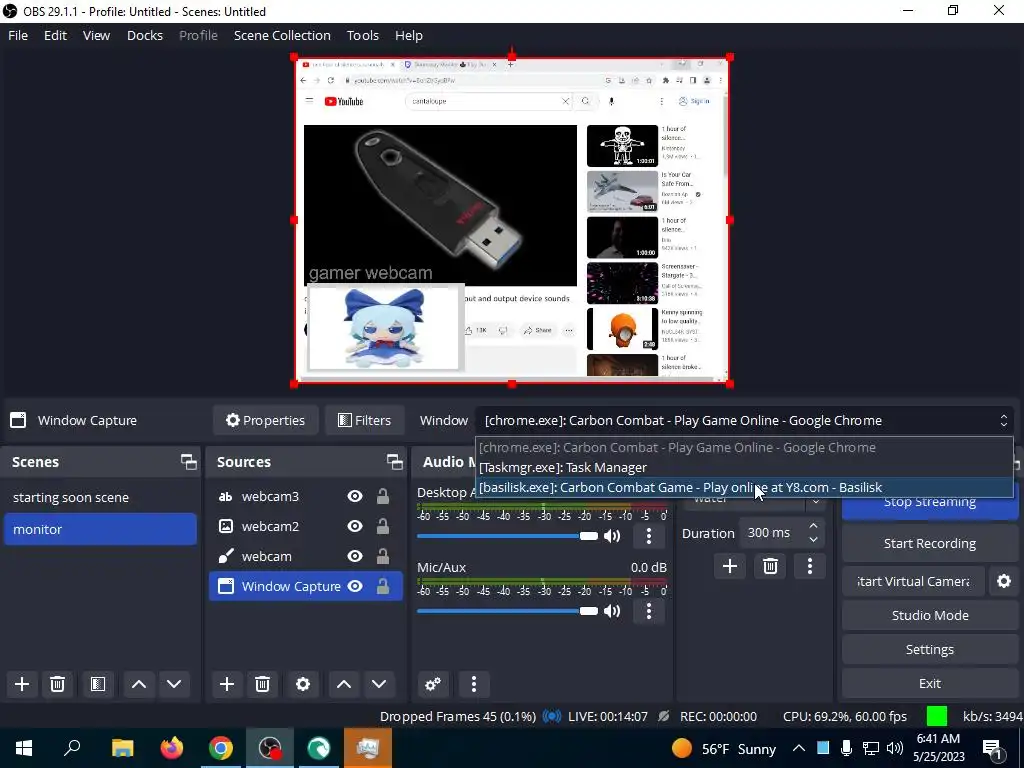This screenshot has width=1024, height=768.
Task: Hide the Window Capture source eye icon
Action: coord(355,586)
